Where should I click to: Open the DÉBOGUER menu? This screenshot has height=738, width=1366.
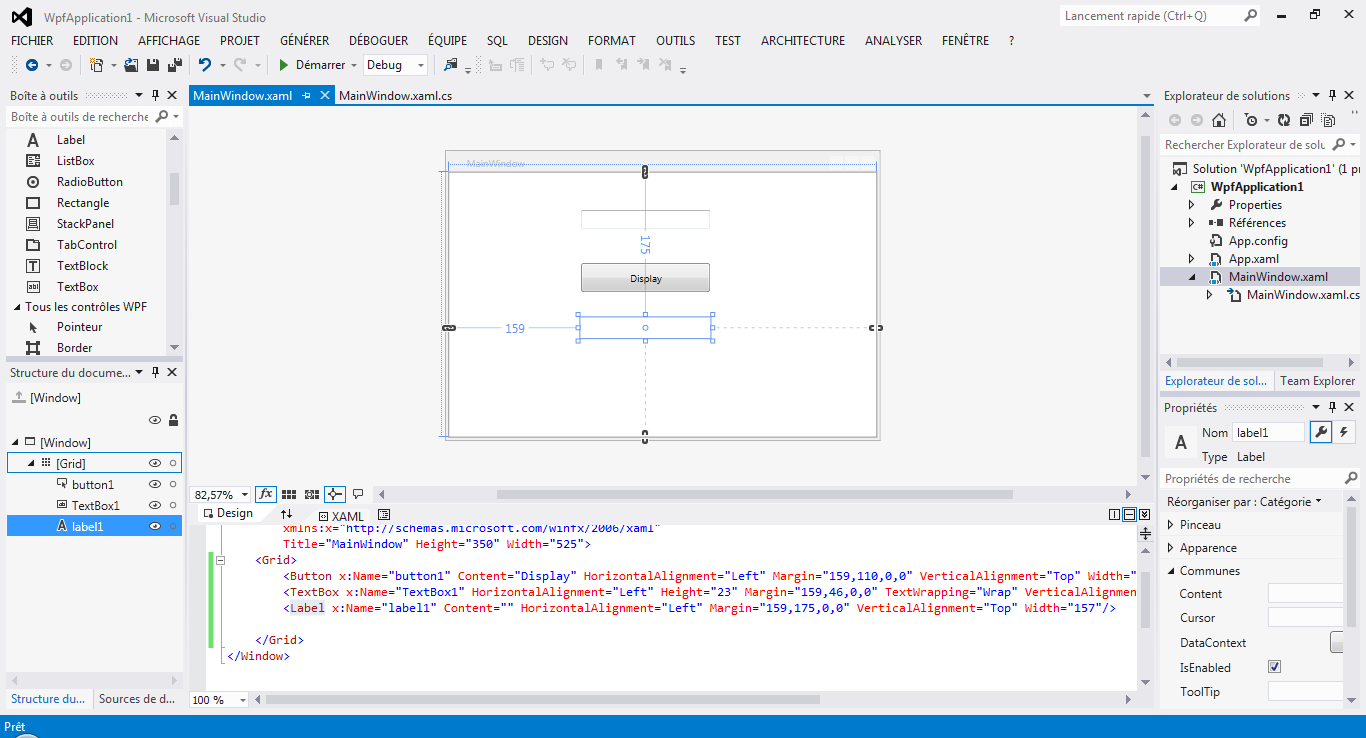[378, 40]
